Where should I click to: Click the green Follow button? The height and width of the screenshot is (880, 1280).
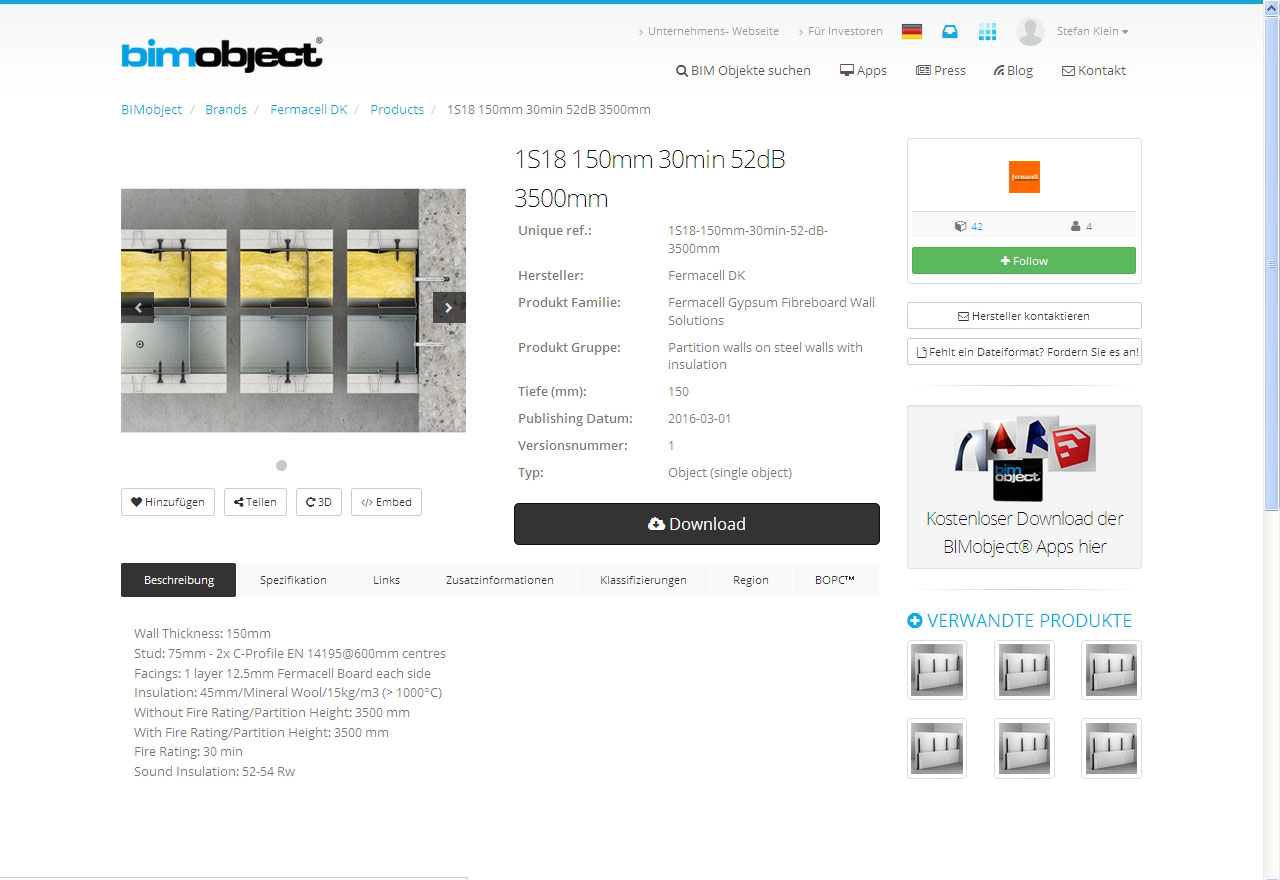pos(1024,261)
